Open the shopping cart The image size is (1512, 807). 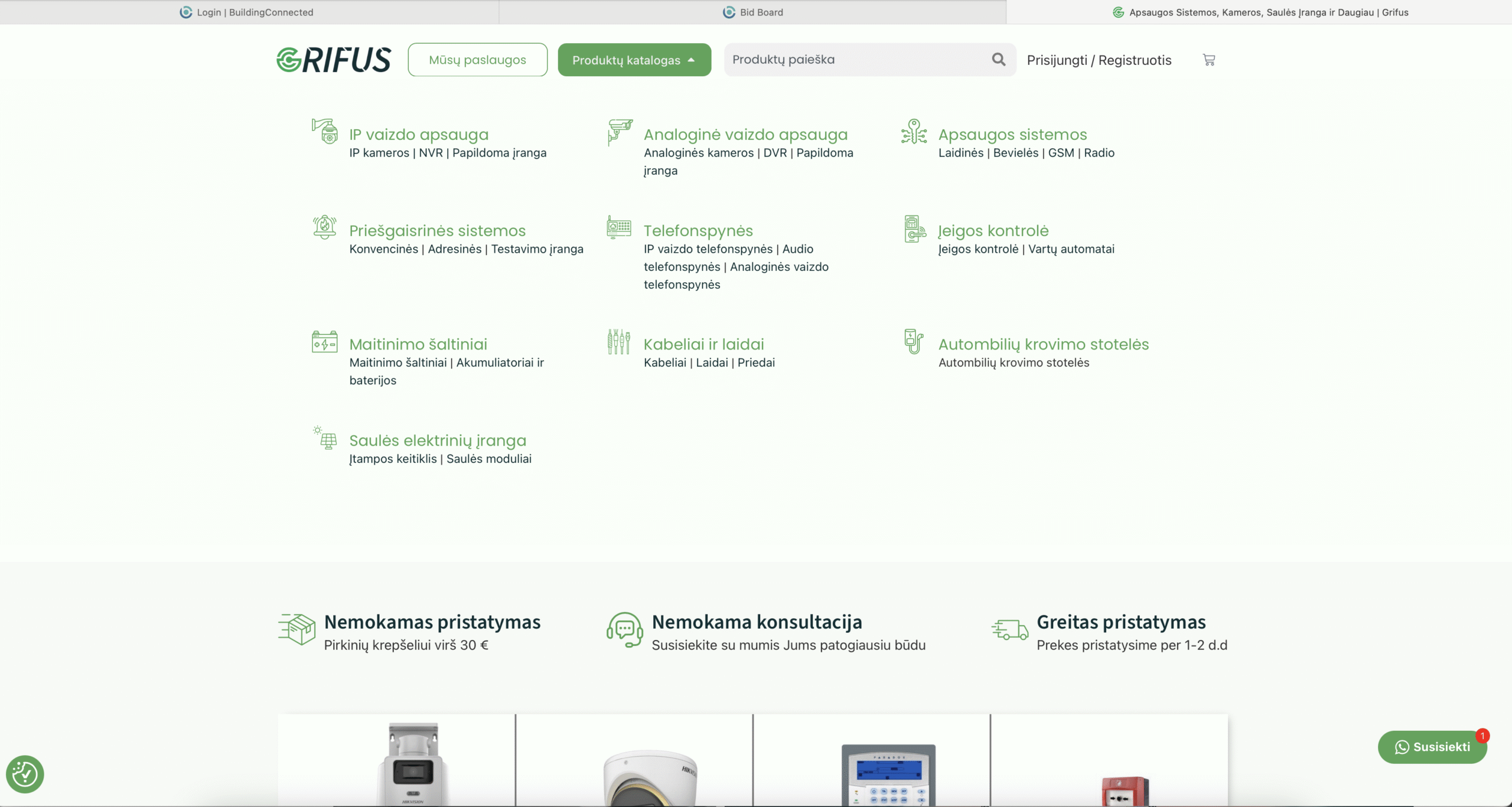(x=1208, y=60)
